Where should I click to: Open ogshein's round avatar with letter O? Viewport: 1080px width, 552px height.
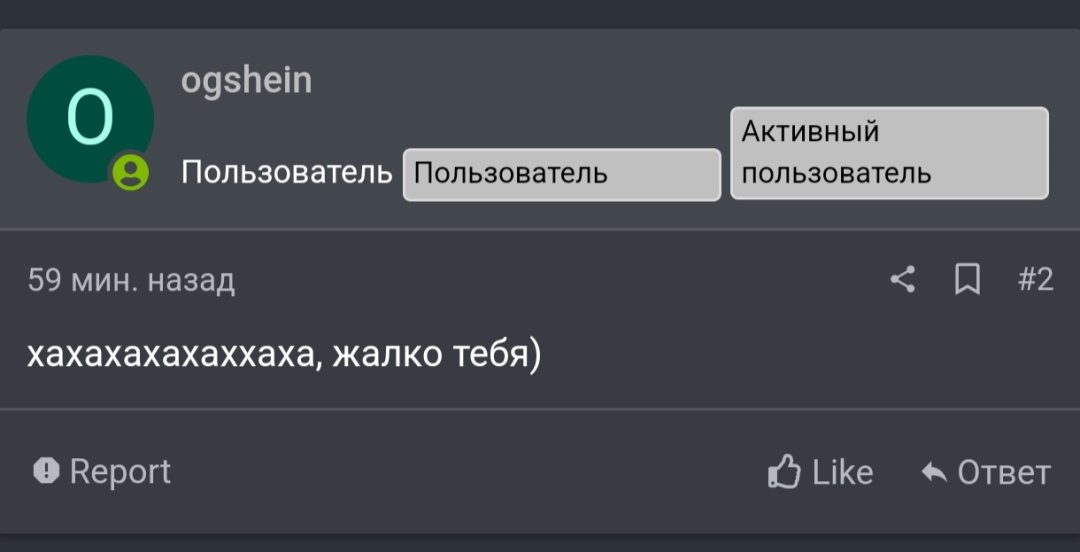[x=90, y=119]
